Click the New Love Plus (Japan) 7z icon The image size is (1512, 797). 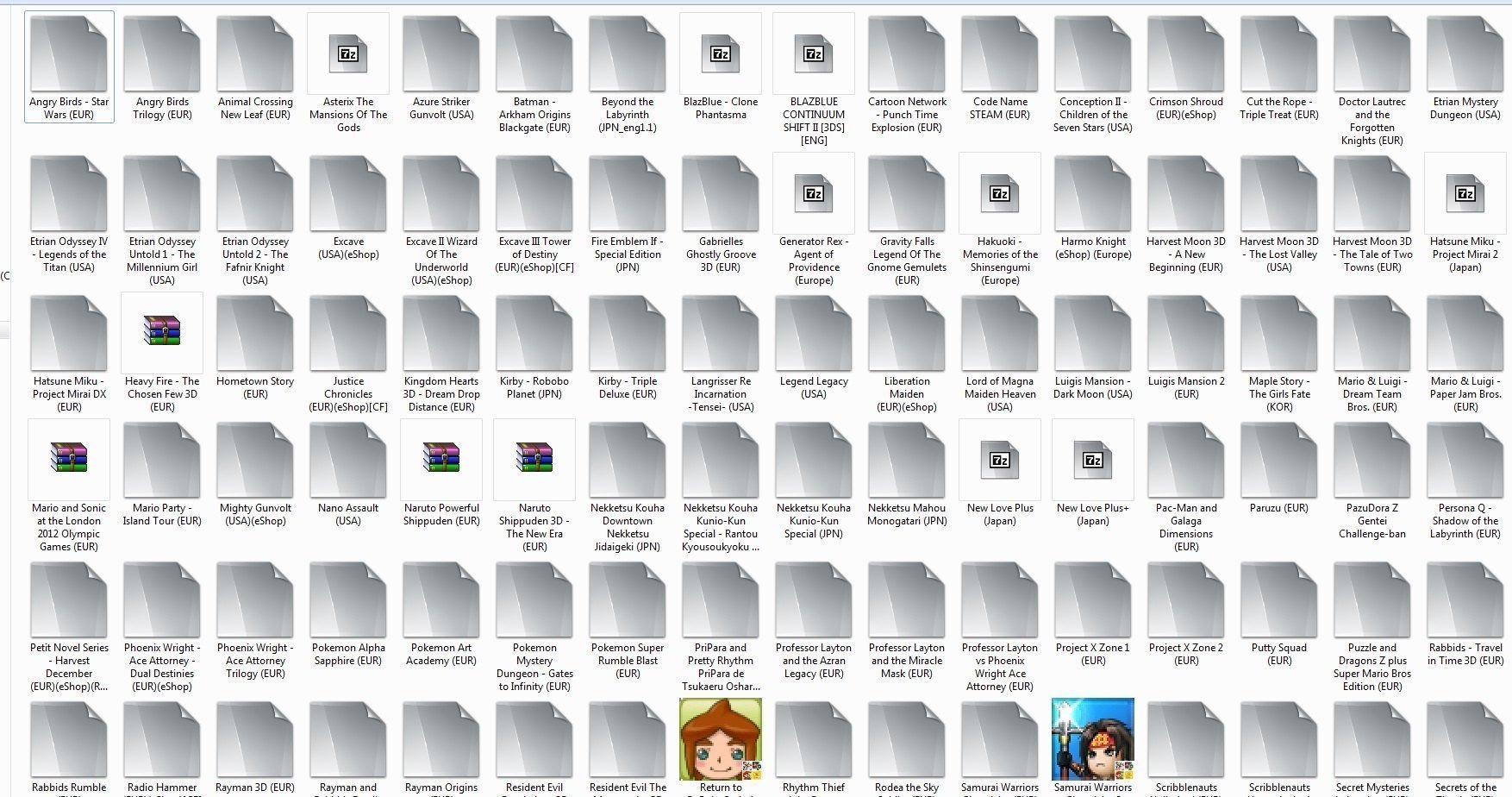(1000, 460)
